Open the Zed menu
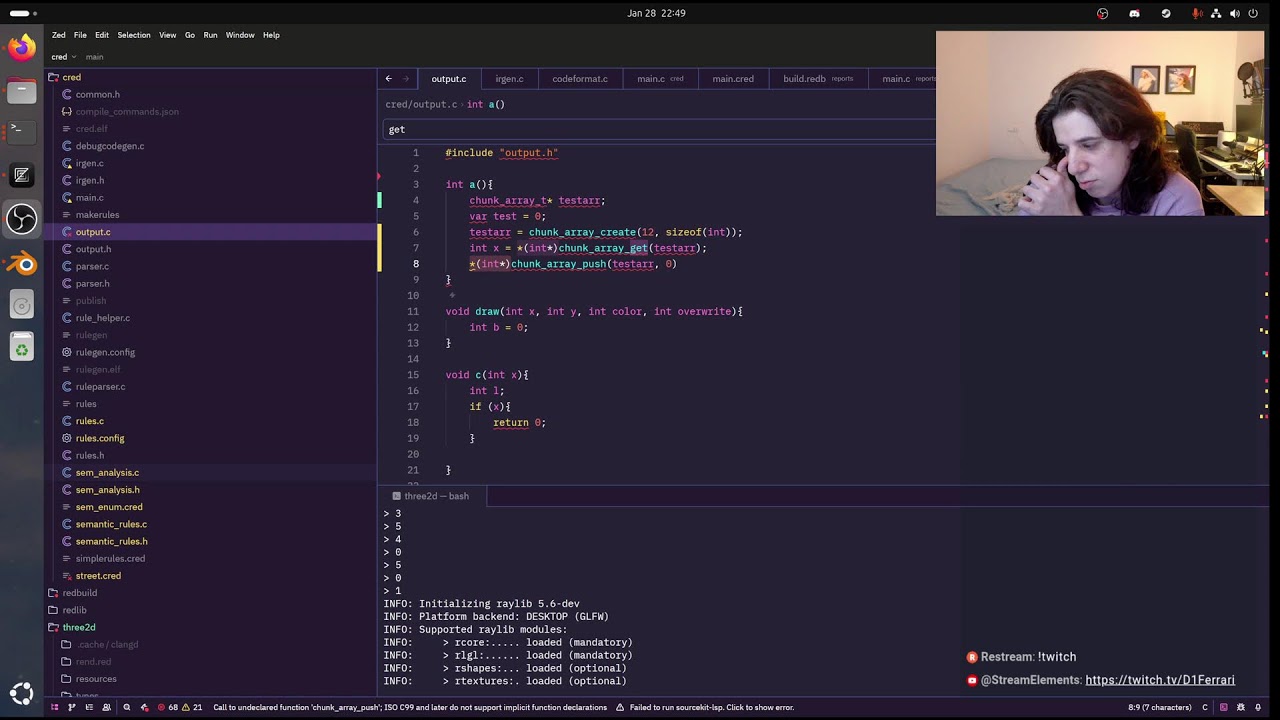Screen dimensions: 1280x720 tap(59, 35)
